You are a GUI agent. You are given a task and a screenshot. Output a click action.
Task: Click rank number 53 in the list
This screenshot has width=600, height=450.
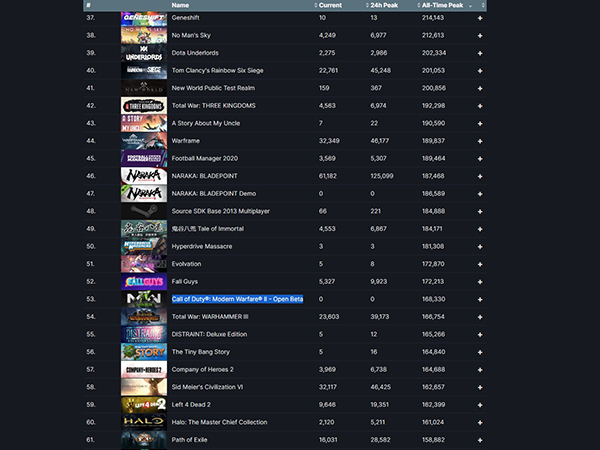[x=91, y=299]
